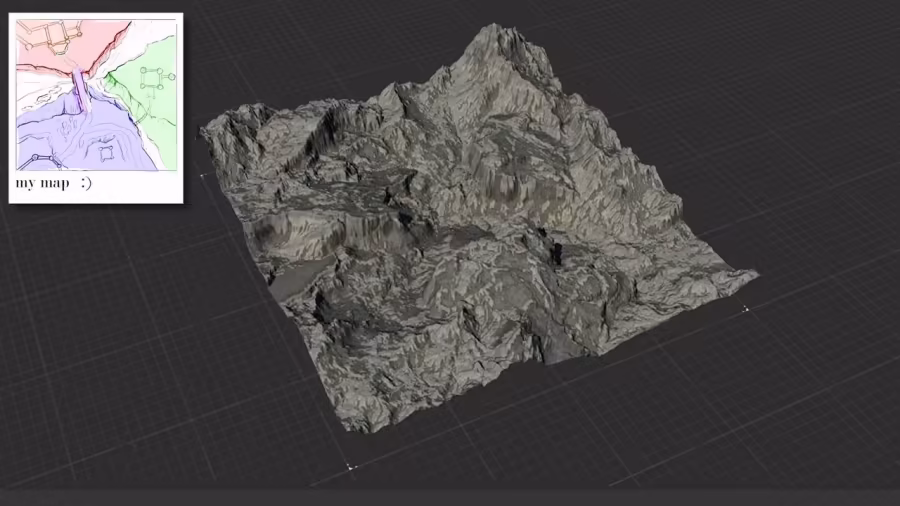The height and width of the screenshot is (506, 900).
Task: Click the center of the 3D terrain mesh
Action: [470, 230]
